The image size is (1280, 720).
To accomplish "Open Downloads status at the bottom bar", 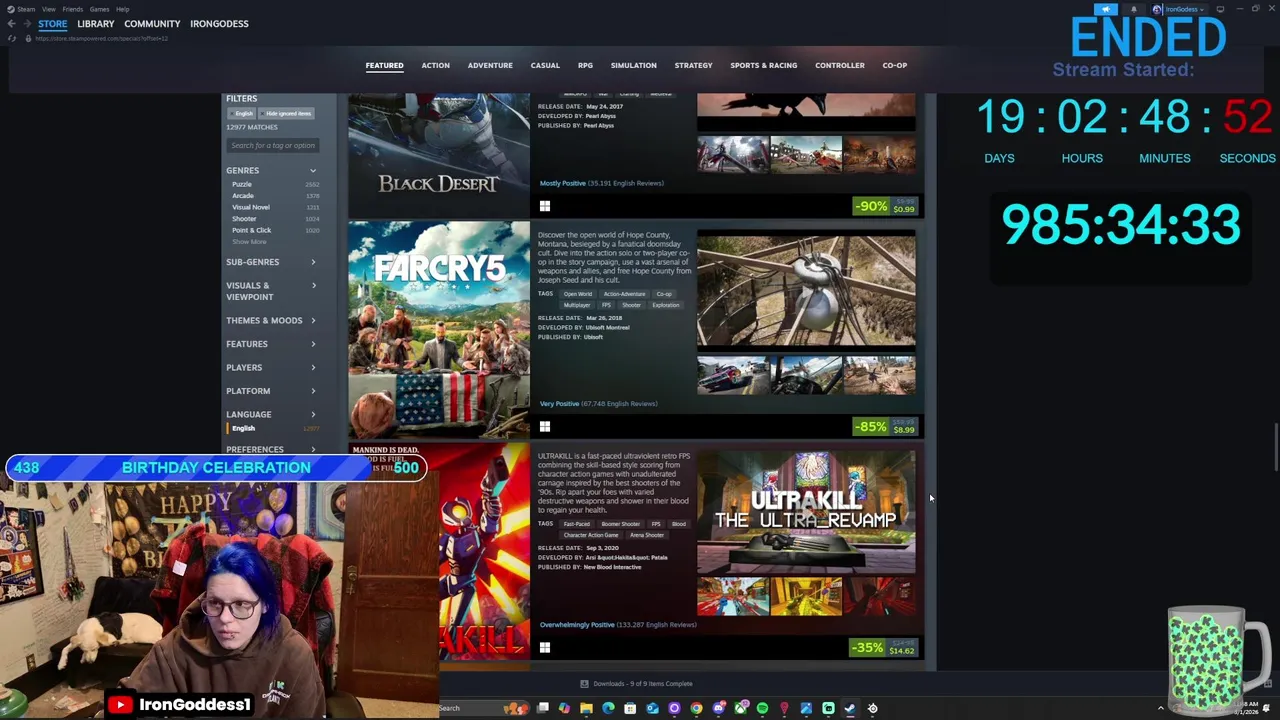I will [636, 684].
